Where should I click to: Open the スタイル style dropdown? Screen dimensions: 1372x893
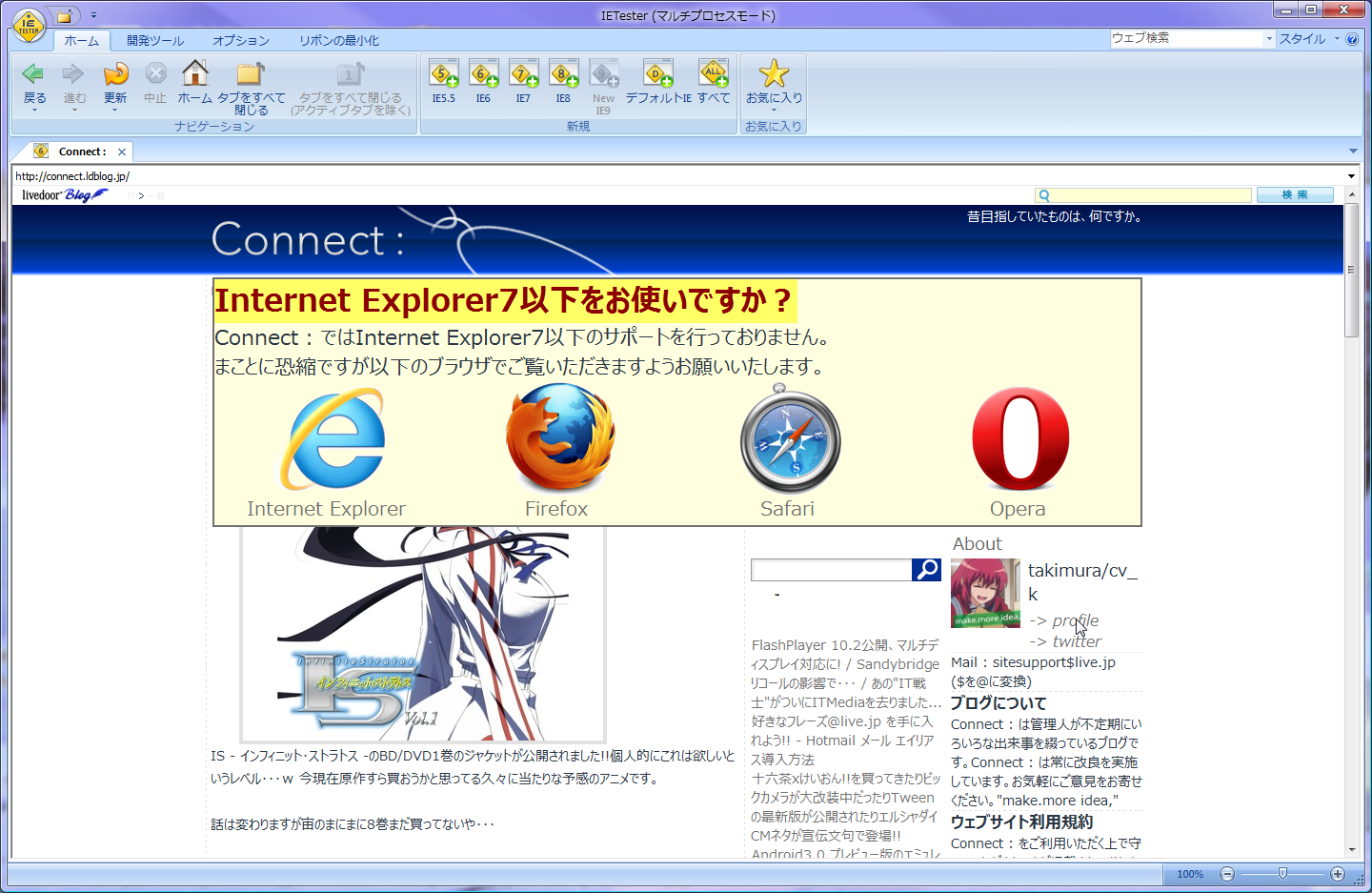1309,39
